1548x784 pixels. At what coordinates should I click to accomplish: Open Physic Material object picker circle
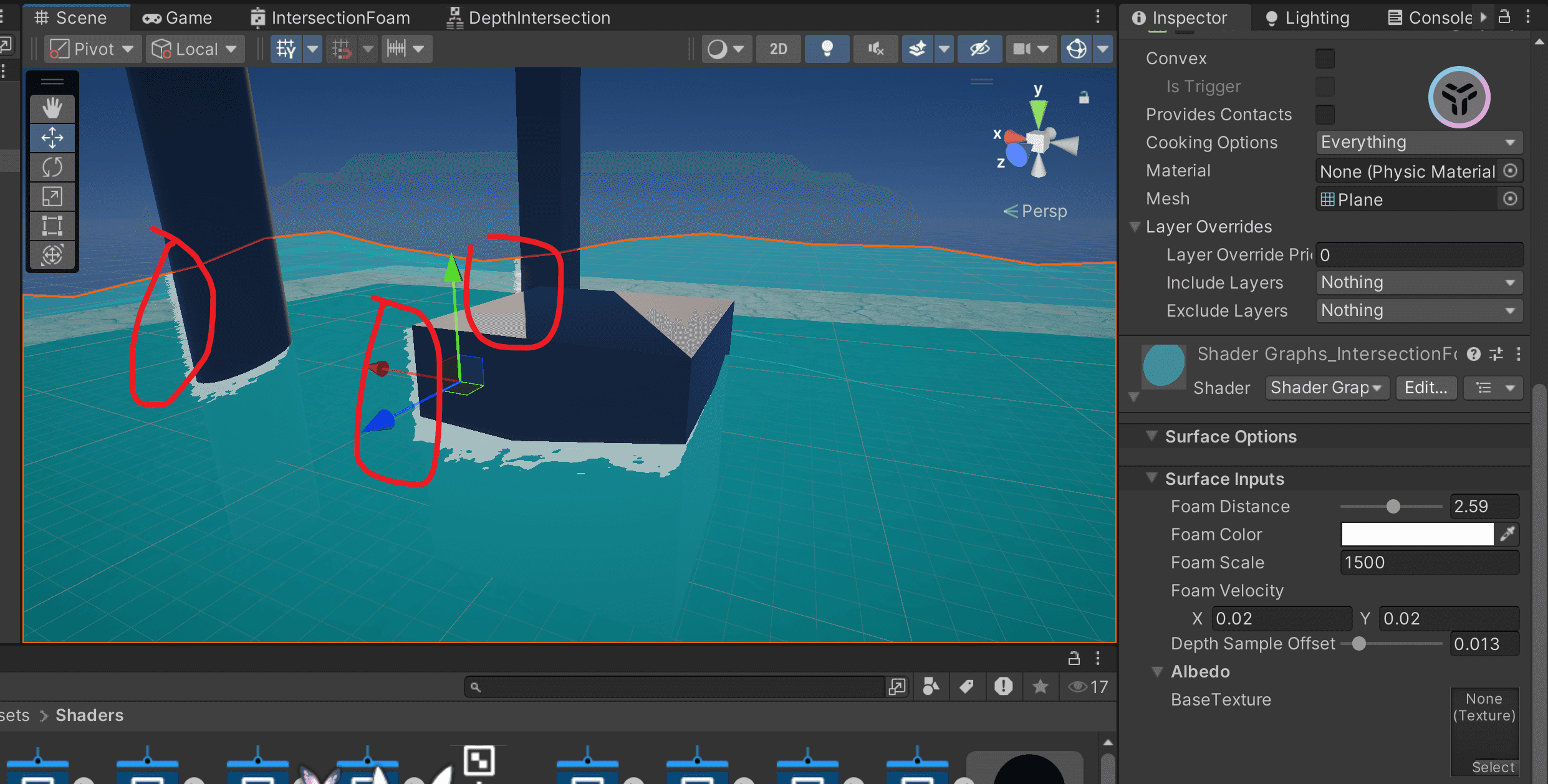(1510, 171)
